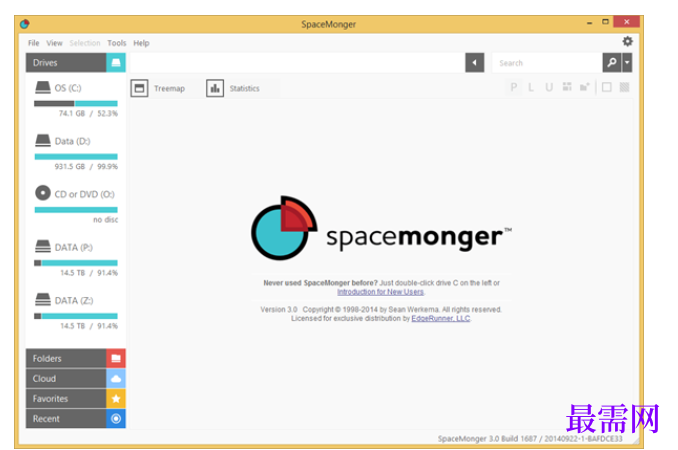Focus the Search input field
This screenshot has width=678, height=450.
pos(547,63)
